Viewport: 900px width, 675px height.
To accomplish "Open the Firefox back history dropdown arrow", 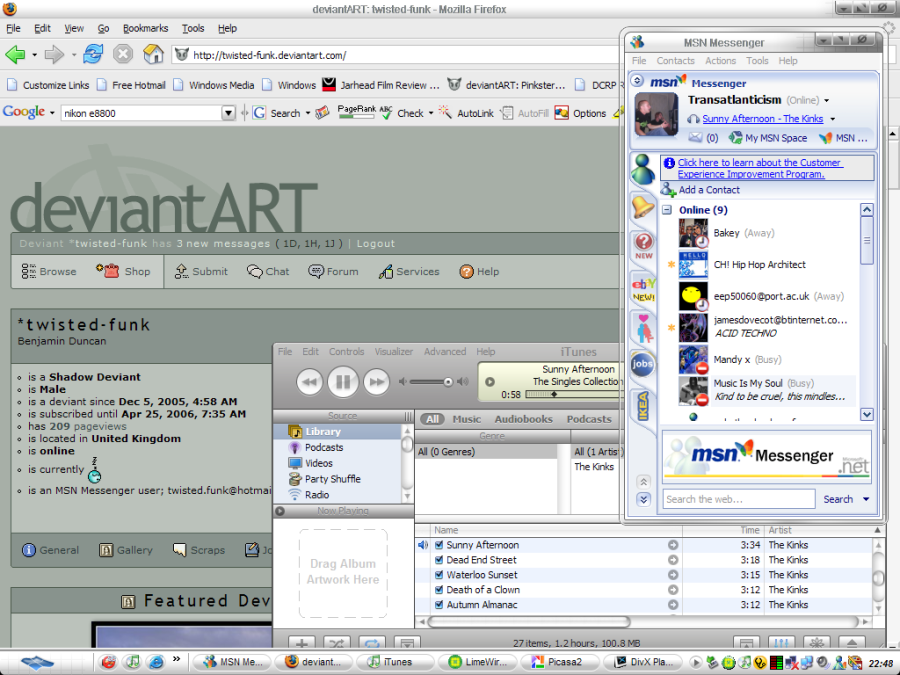I will pos(34,55).
